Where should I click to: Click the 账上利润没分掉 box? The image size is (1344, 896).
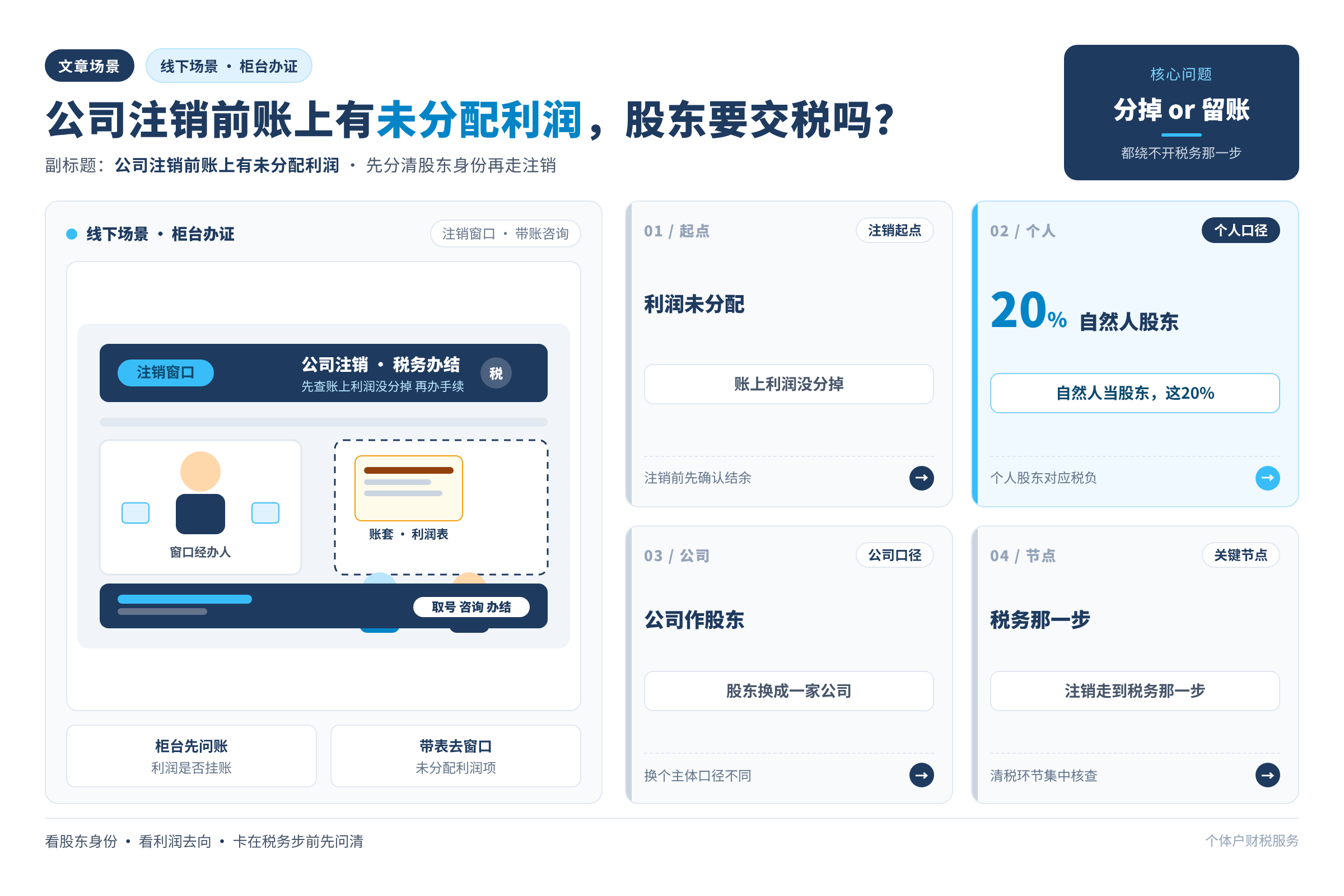click(788, 384)
